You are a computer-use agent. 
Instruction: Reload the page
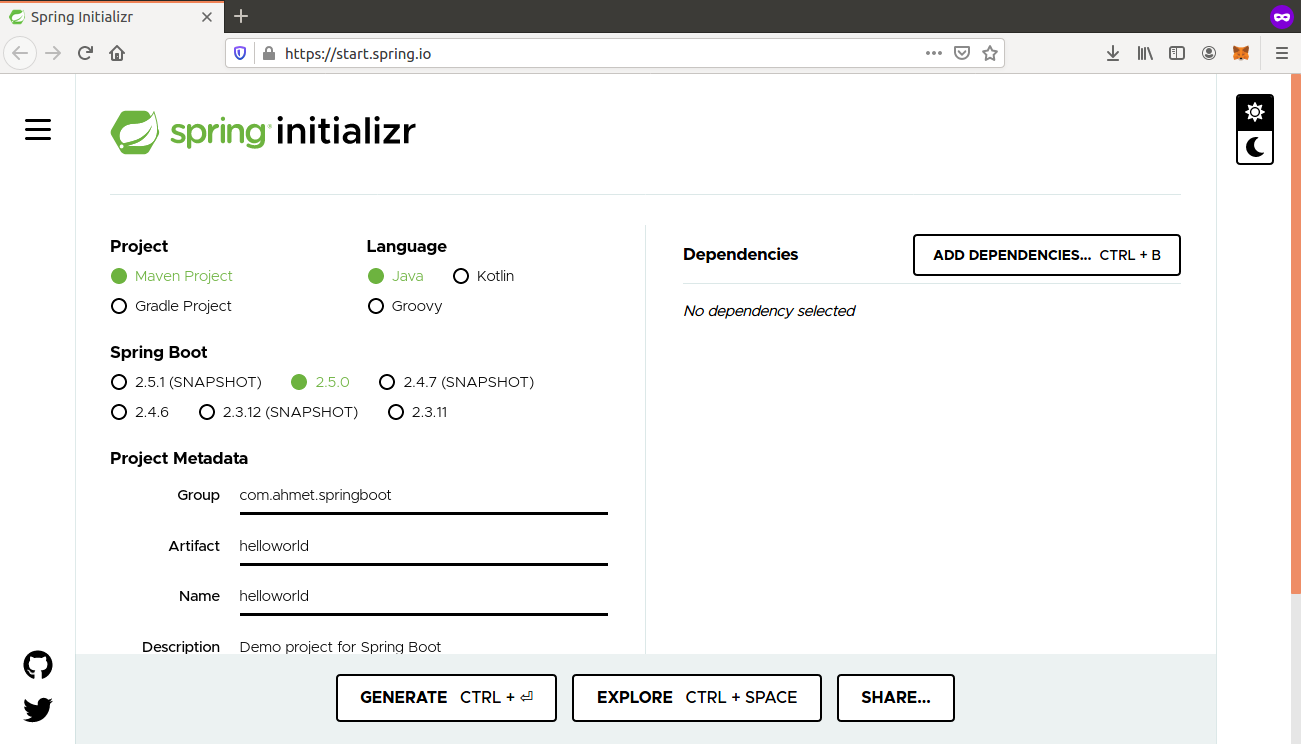[x=85, y=53]
